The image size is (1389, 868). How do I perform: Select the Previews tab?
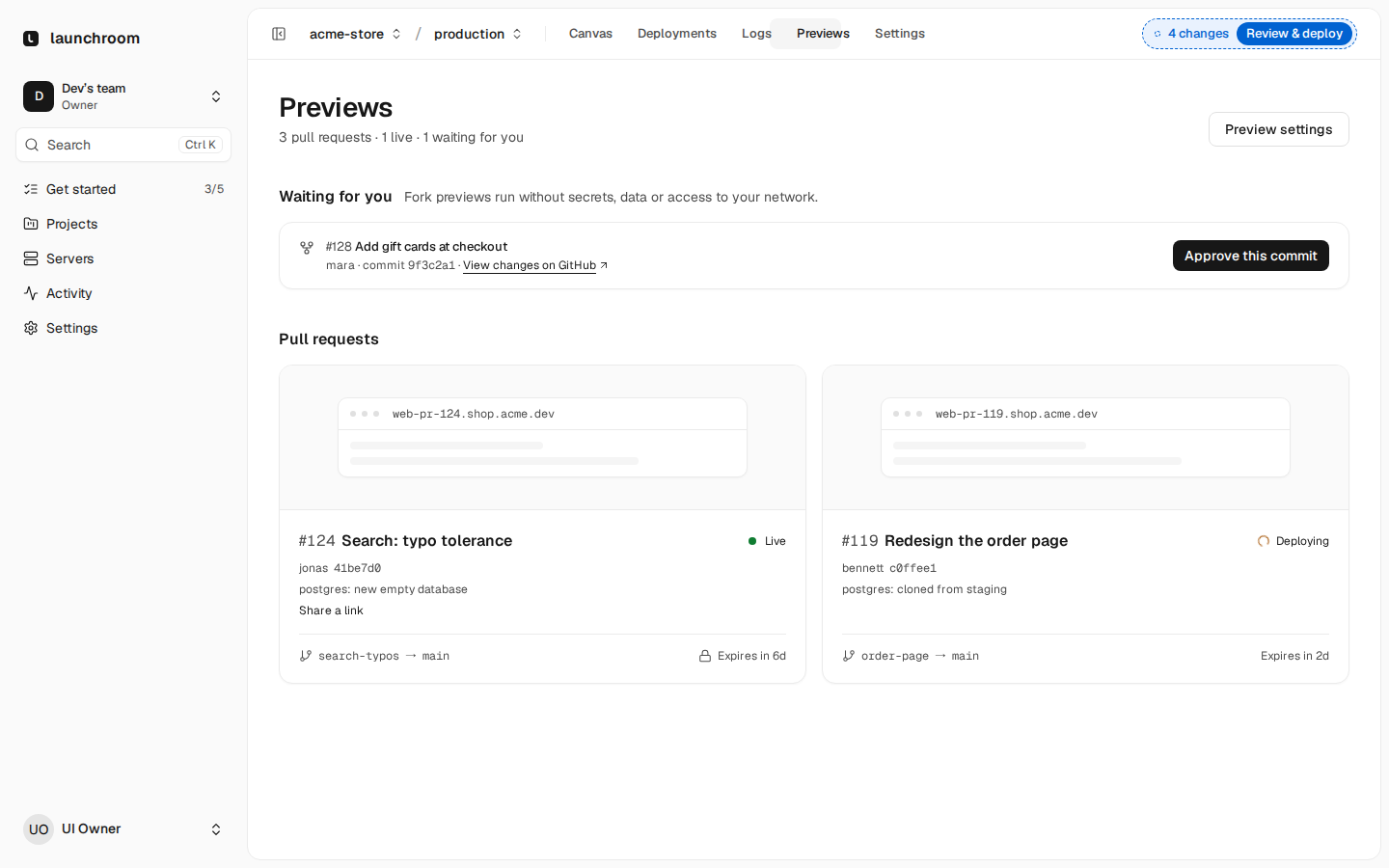[823, 34]
